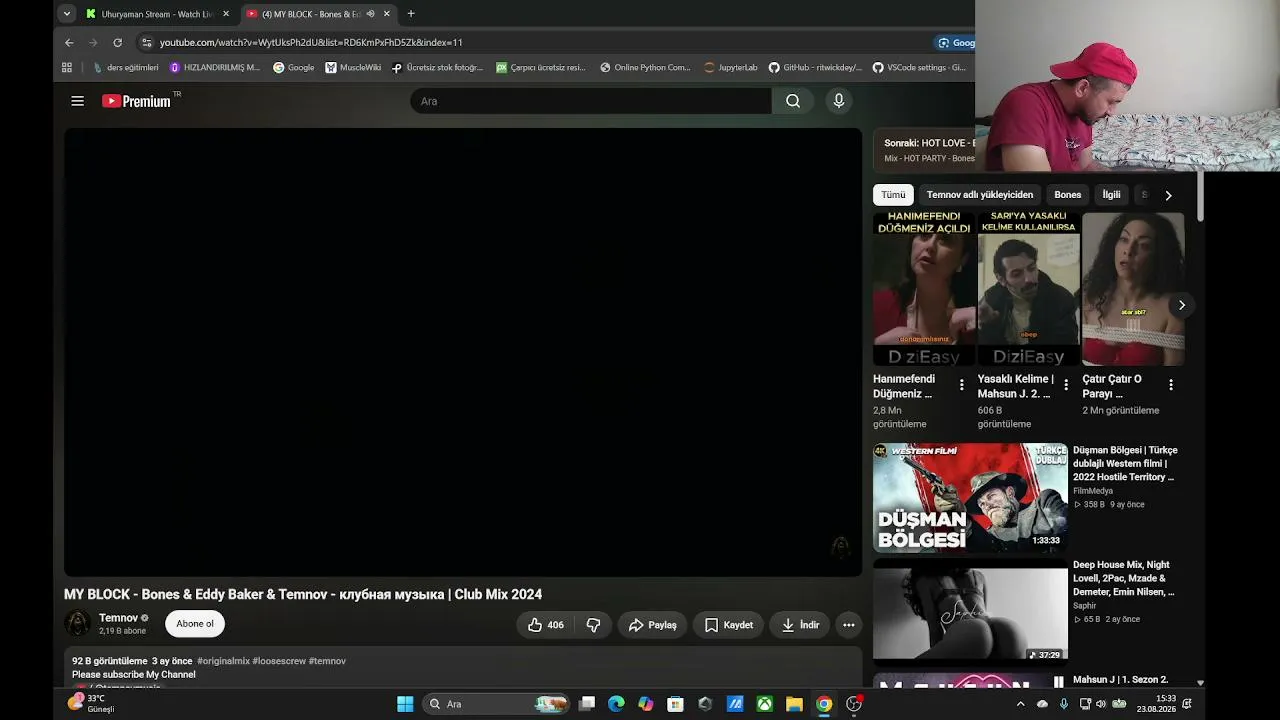Close the MY BLOCK YouTube tab
This screenshot has width=1280, height=720.
click(387, 14)
